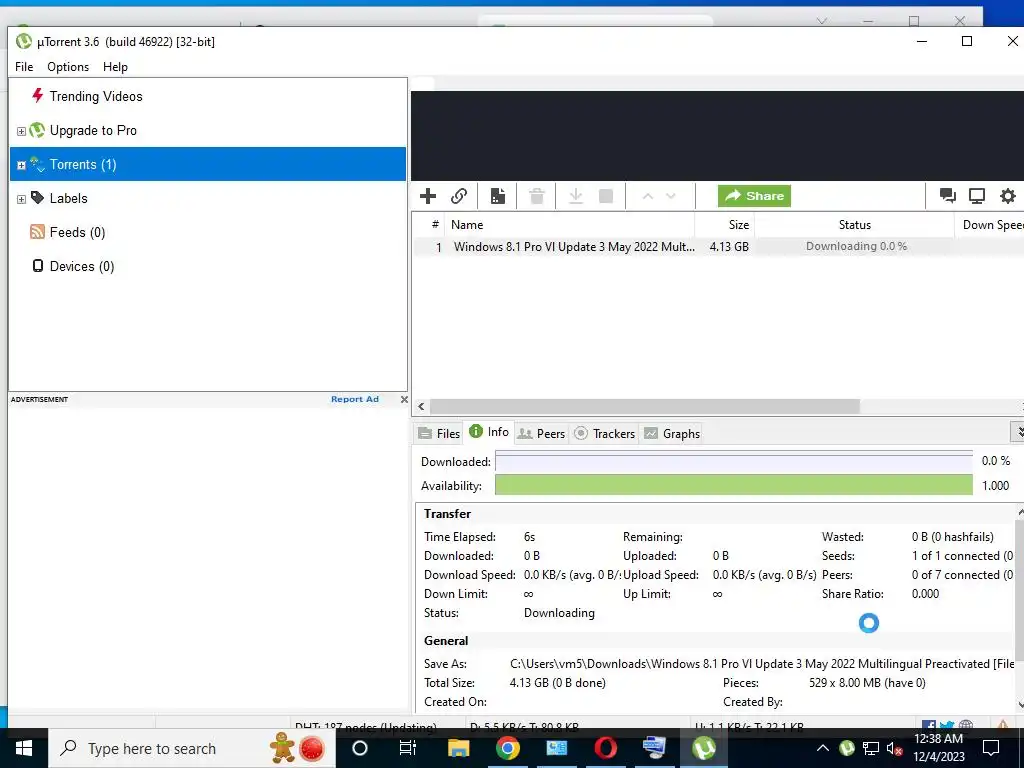Click the Time Elapsed value 6s
Viewport: 1024px width, 768px height.
[x=529, y=537]
